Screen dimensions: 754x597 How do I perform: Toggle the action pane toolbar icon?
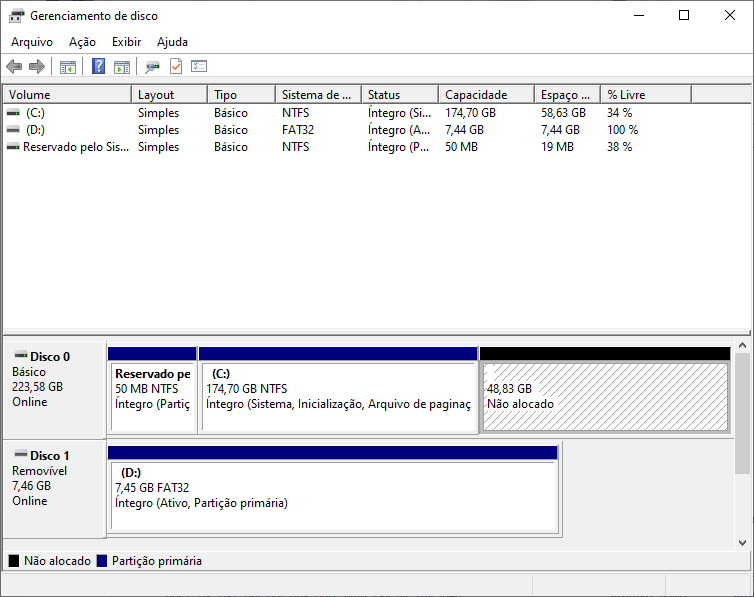(122, 66)
